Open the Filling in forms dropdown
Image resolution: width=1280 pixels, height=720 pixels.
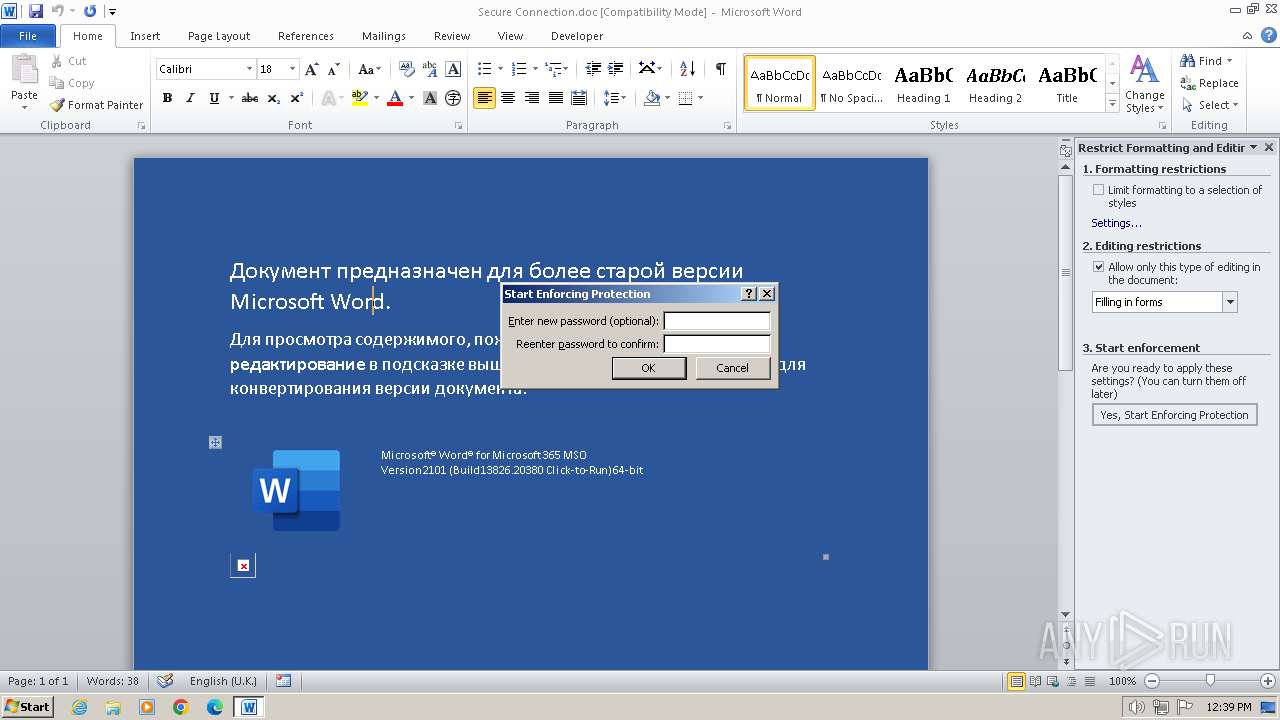[x=1230, y=302]
